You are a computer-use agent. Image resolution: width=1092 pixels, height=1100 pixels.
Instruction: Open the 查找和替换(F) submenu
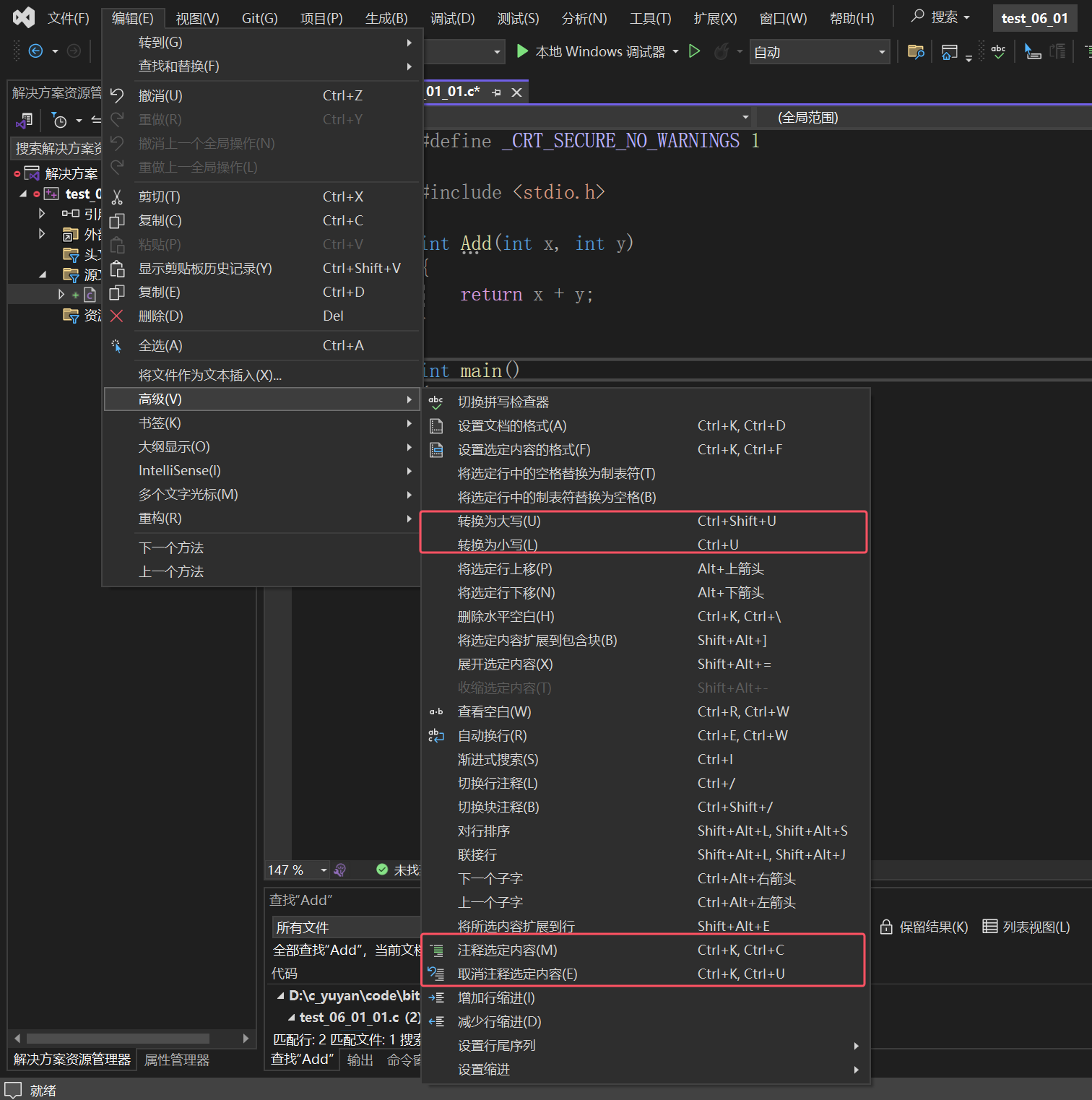(x=261, y=66)
